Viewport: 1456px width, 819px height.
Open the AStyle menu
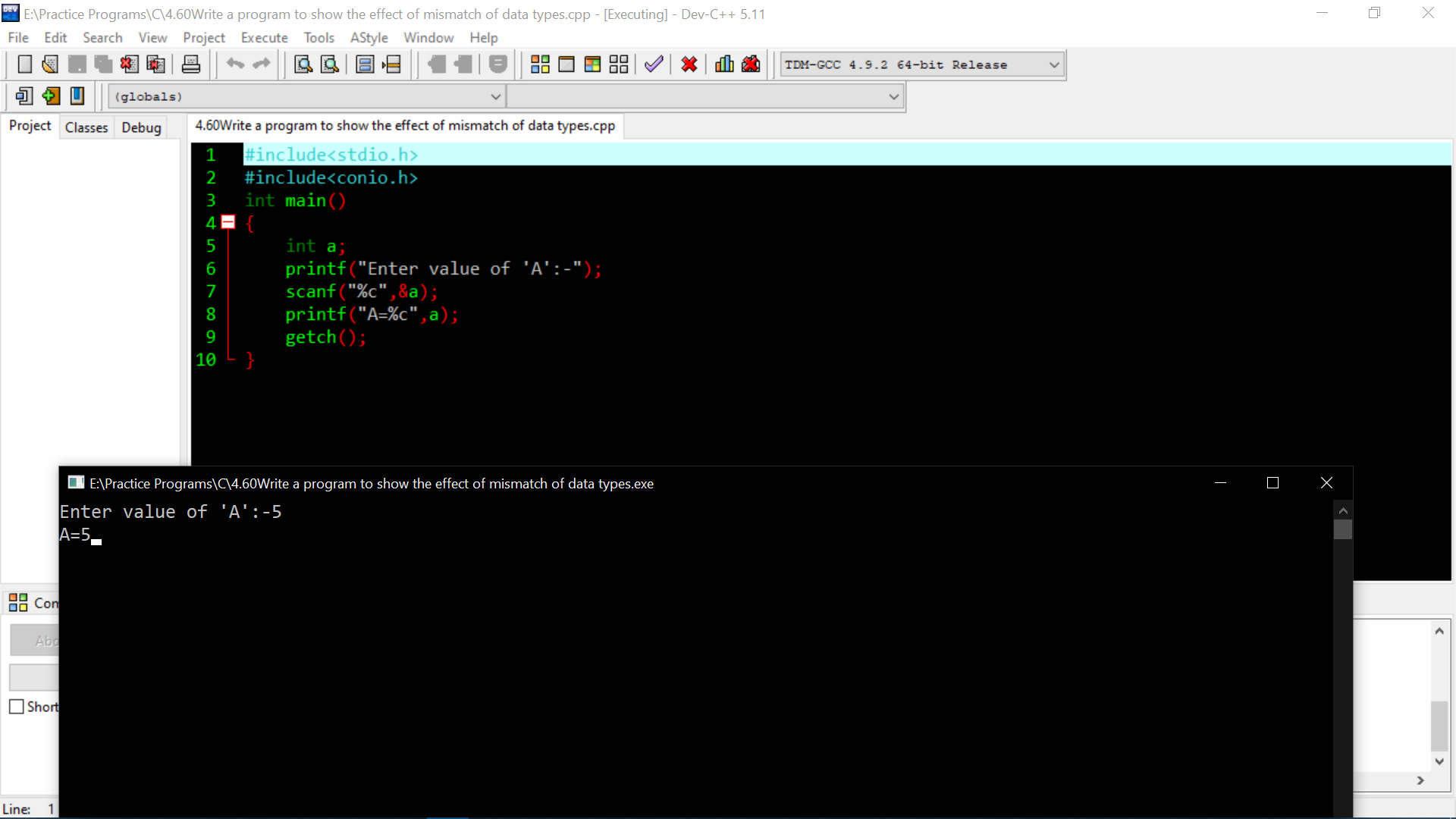(x=369, y=38)
